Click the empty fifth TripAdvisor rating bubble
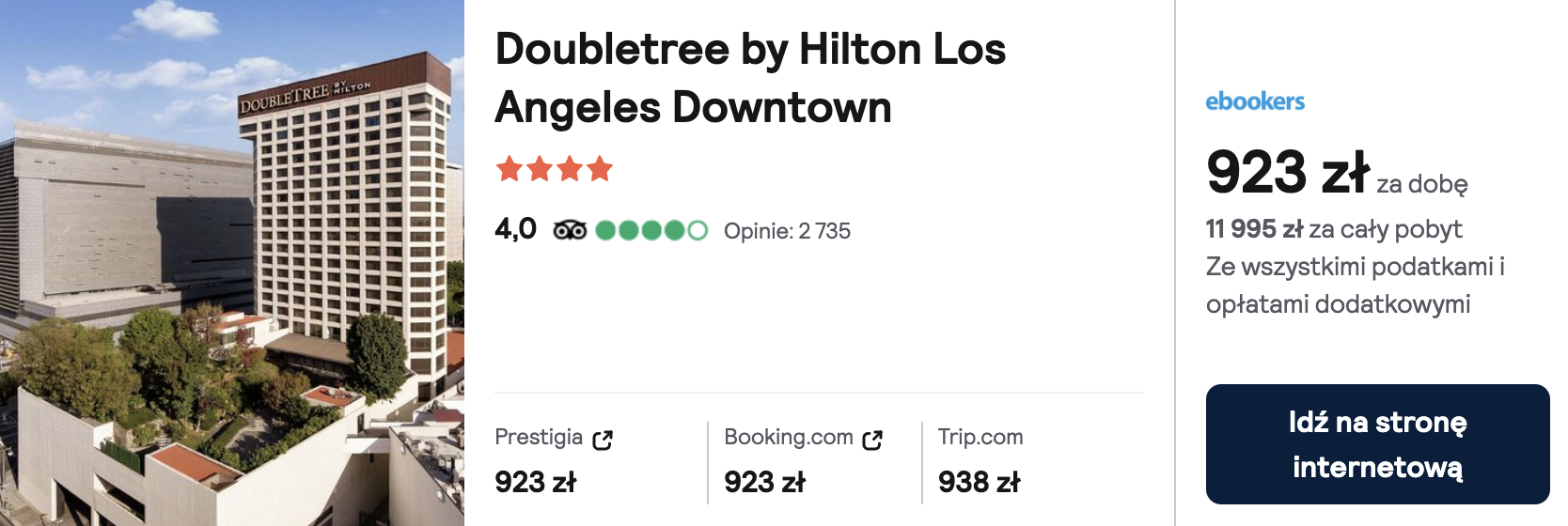The height and width of the screenshot is (526, 1568). pos(698,230)
